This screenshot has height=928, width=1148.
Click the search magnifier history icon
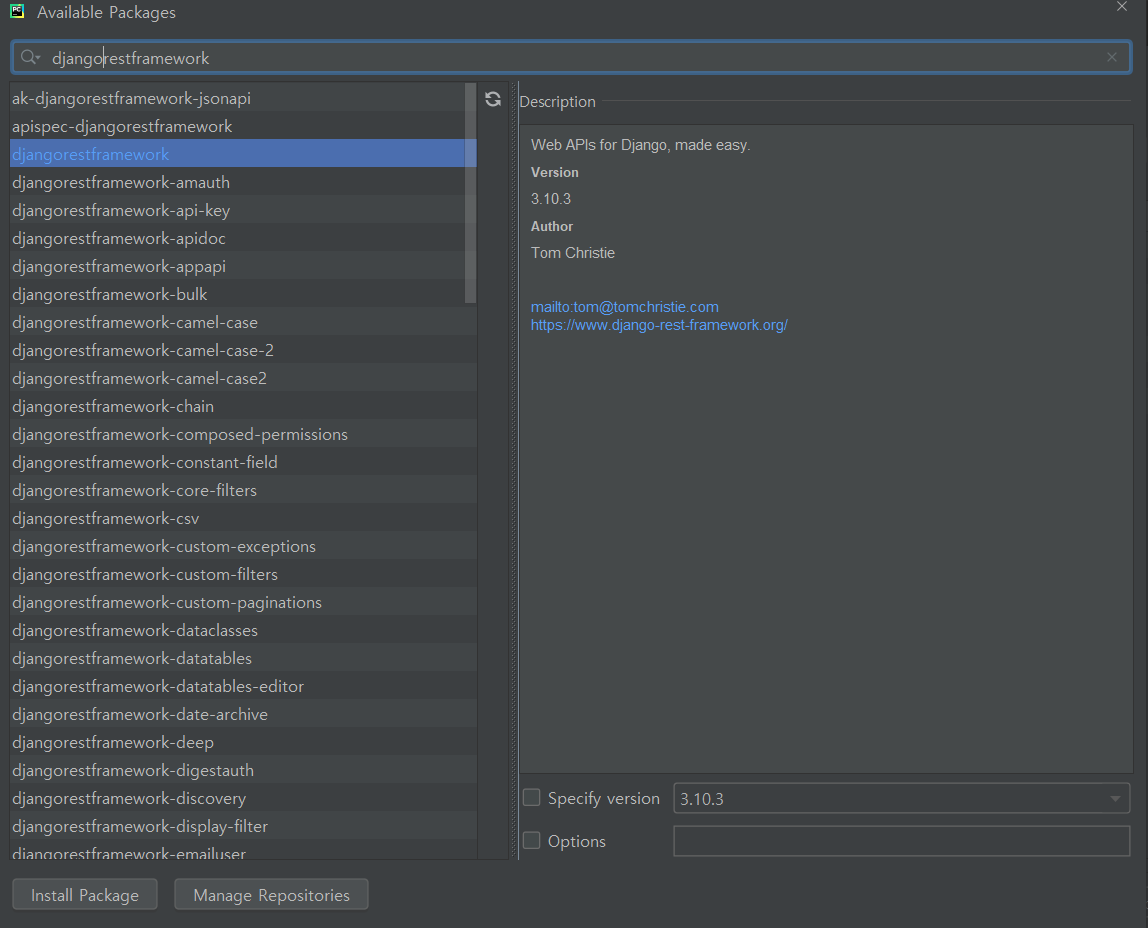[x=30, y=57]
